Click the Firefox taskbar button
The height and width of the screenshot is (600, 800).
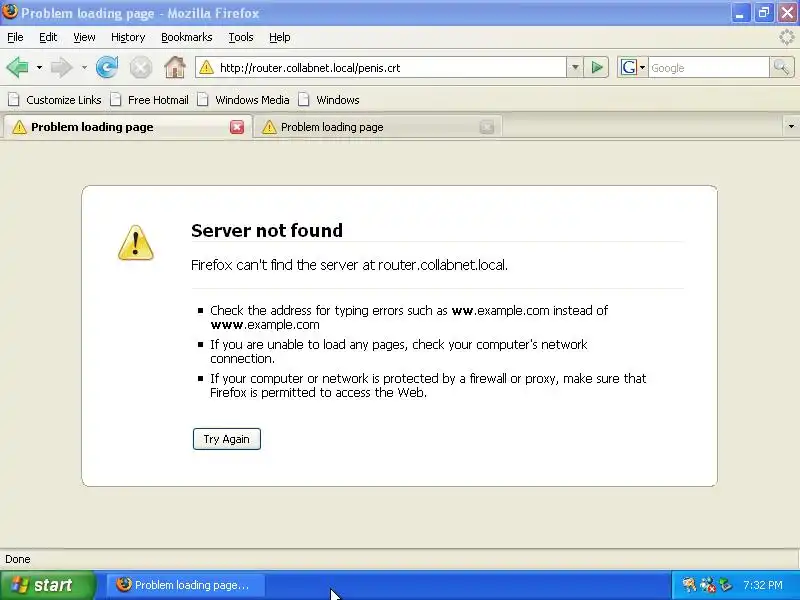tap(186, 585)
